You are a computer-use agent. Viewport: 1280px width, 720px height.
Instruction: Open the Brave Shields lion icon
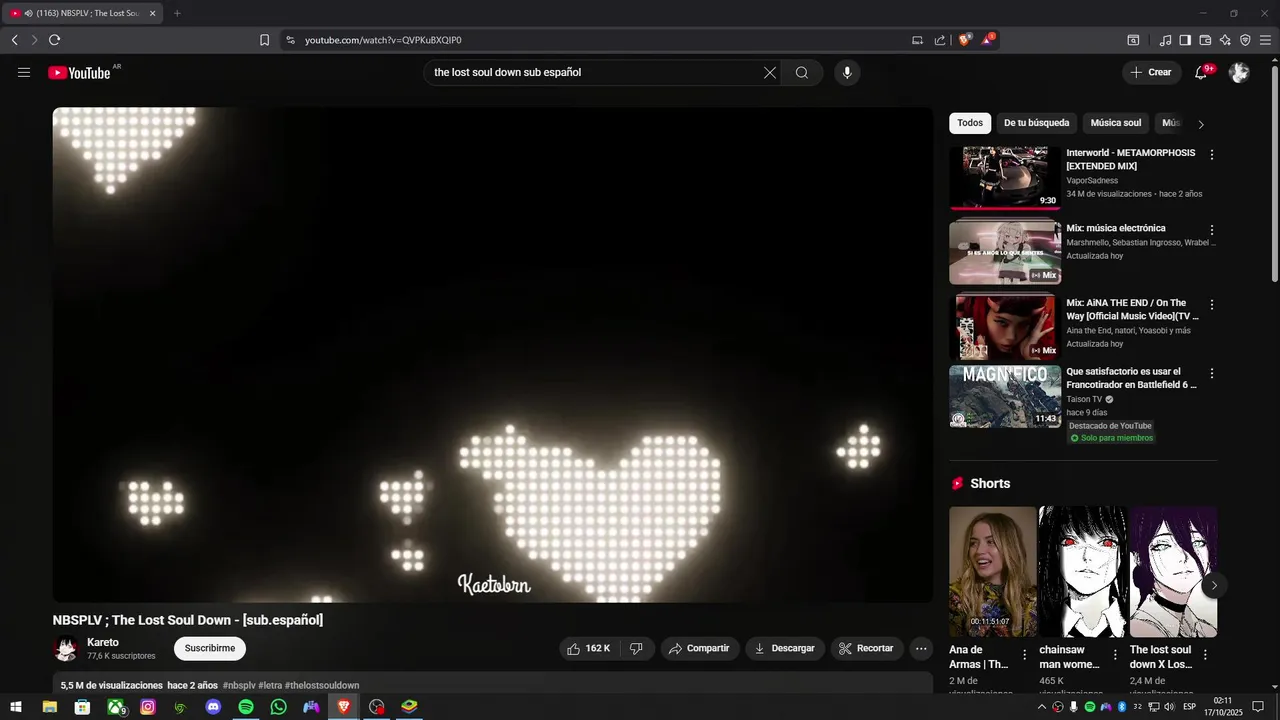965,40
